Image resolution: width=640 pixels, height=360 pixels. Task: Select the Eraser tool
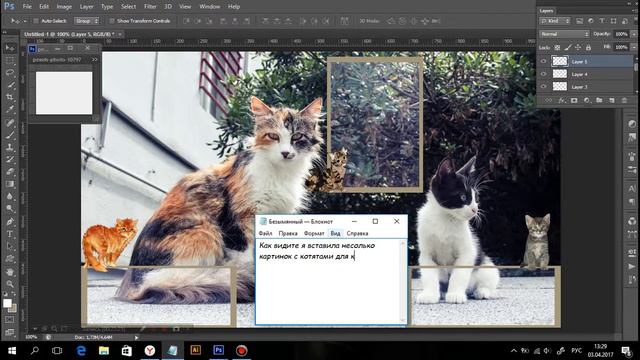[10, 172]
